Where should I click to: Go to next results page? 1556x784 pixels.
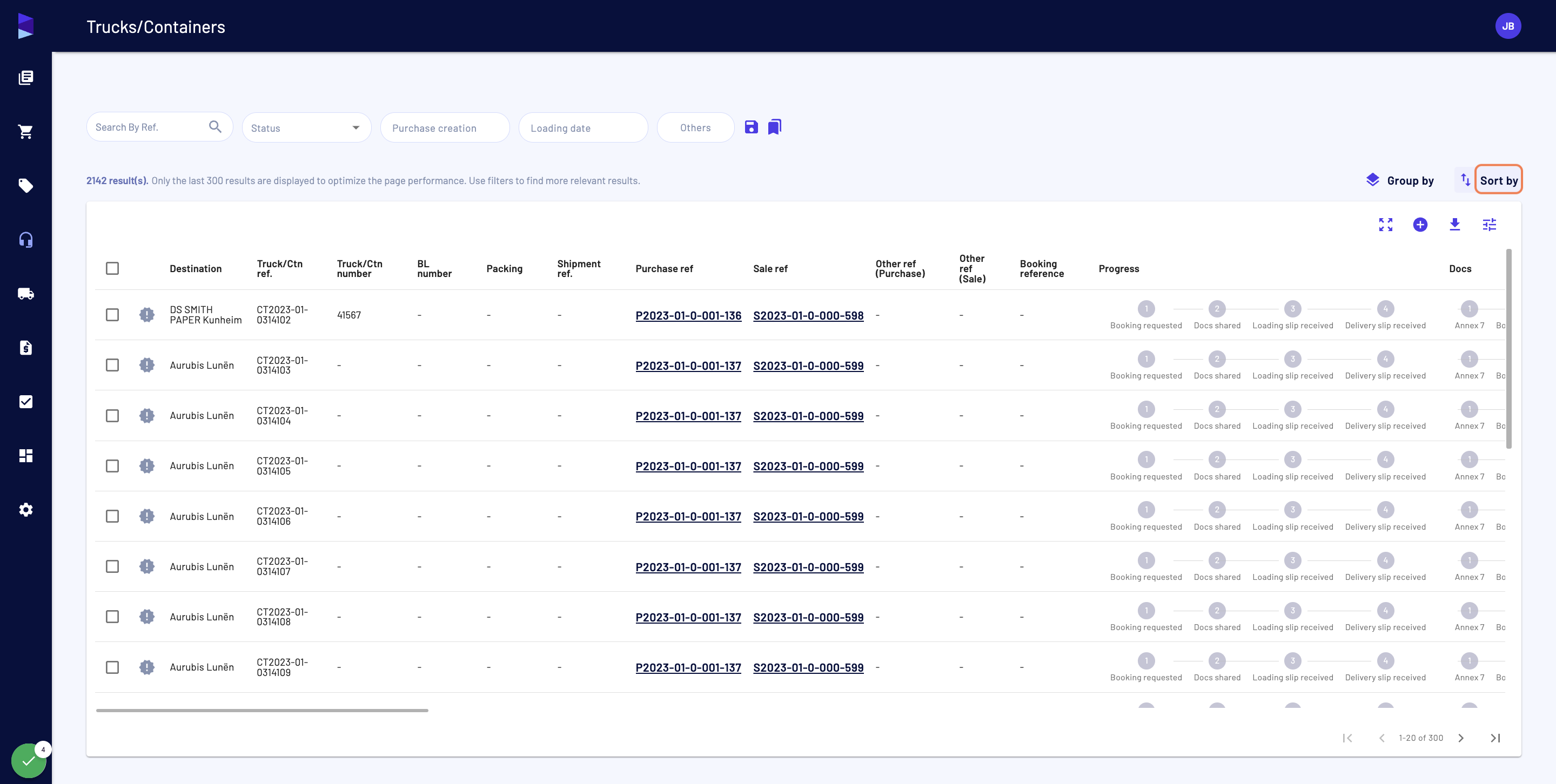(1461, 738)
